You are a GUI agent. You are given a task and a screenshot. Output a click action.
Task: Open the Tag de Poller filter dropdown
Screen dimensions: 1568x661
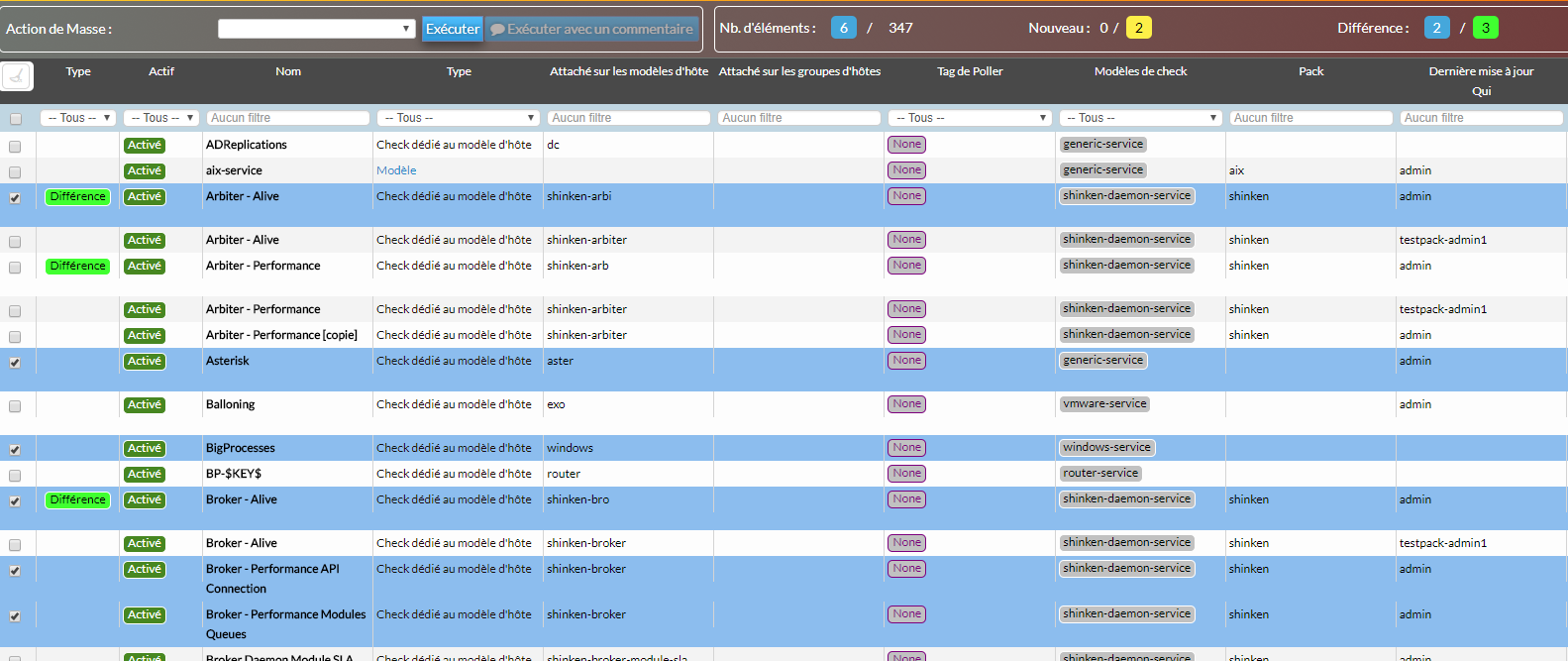pos(969,118)
